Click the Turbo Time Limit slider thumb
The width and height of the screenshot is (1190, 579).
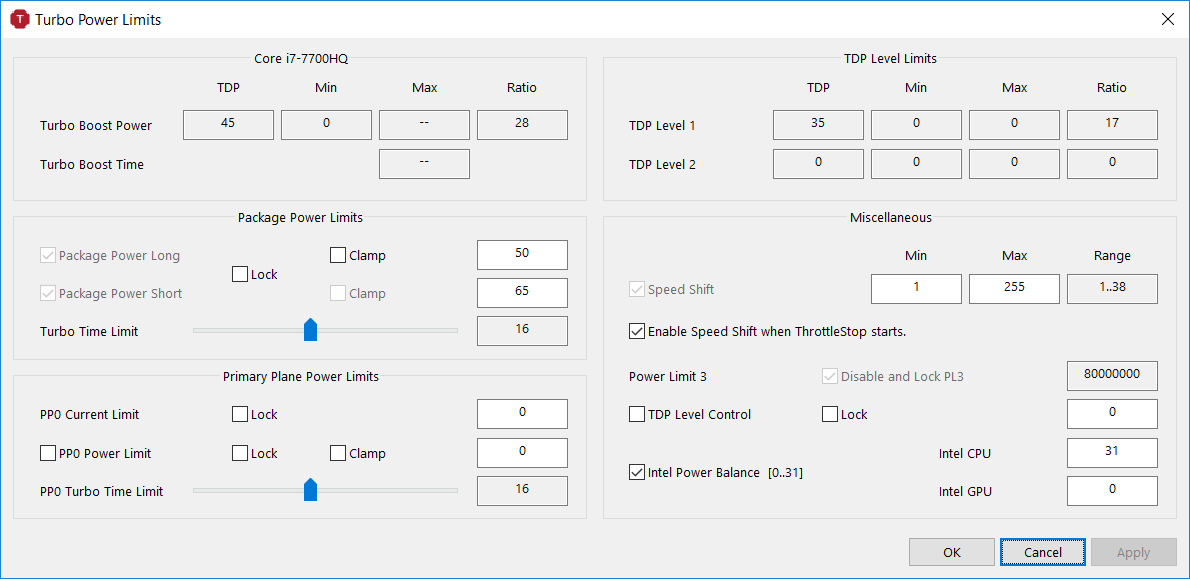pyautogui.click(x=310, y=330)
